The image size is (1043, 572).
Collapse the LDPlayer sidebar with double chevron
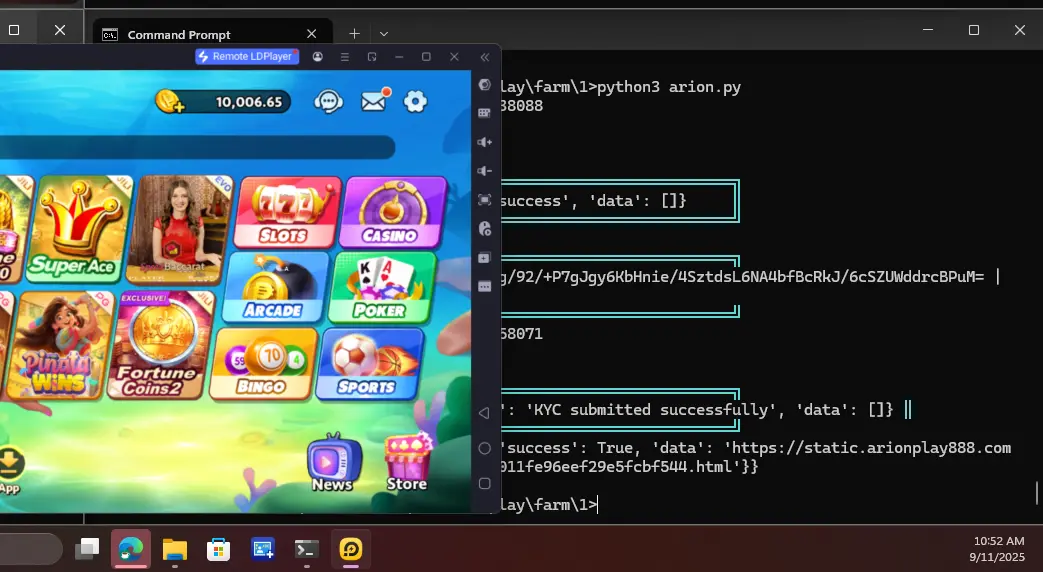click(x=485, y=57)
